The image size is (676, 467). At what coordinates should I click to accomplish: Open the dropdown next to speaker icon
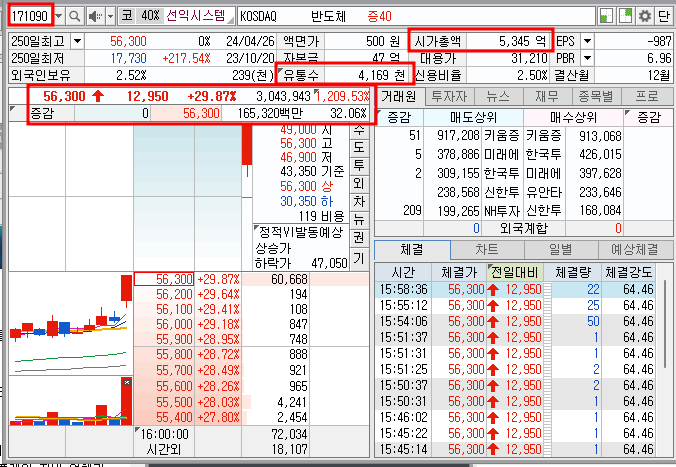(x=110, y=16)
